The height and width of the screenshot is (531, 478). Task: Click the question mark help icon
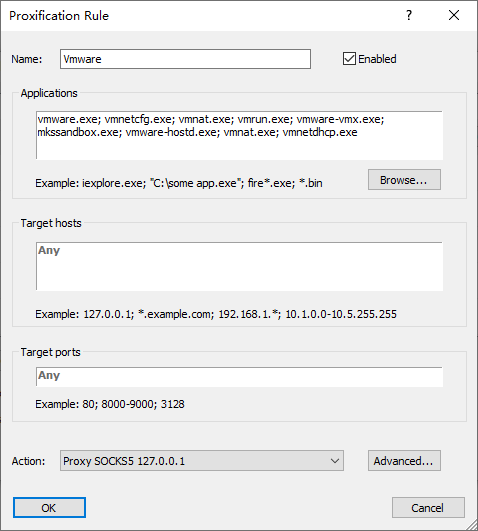409,15
